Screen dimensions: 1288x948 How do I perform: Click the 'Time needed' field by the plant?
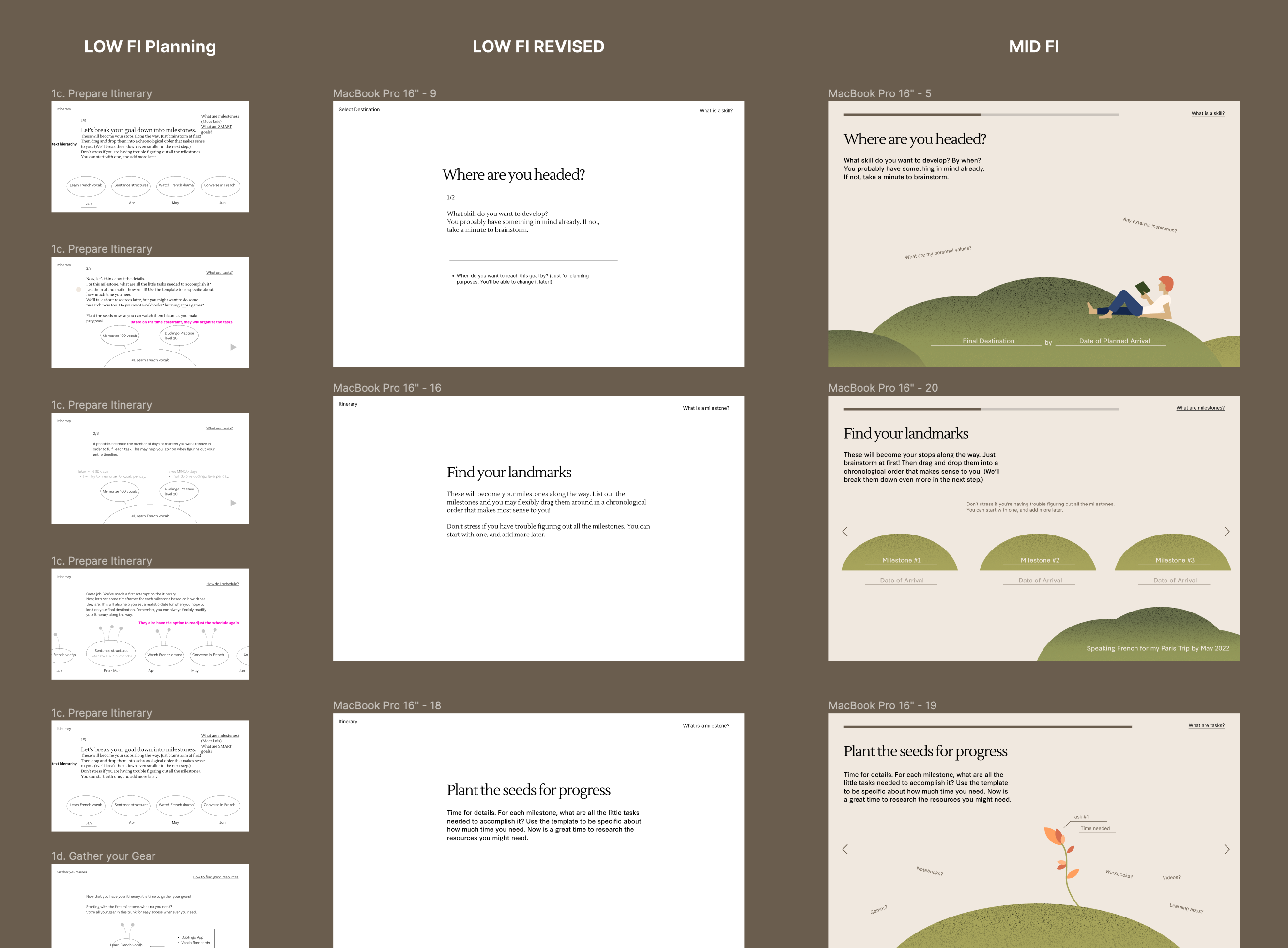(1097, 828)
